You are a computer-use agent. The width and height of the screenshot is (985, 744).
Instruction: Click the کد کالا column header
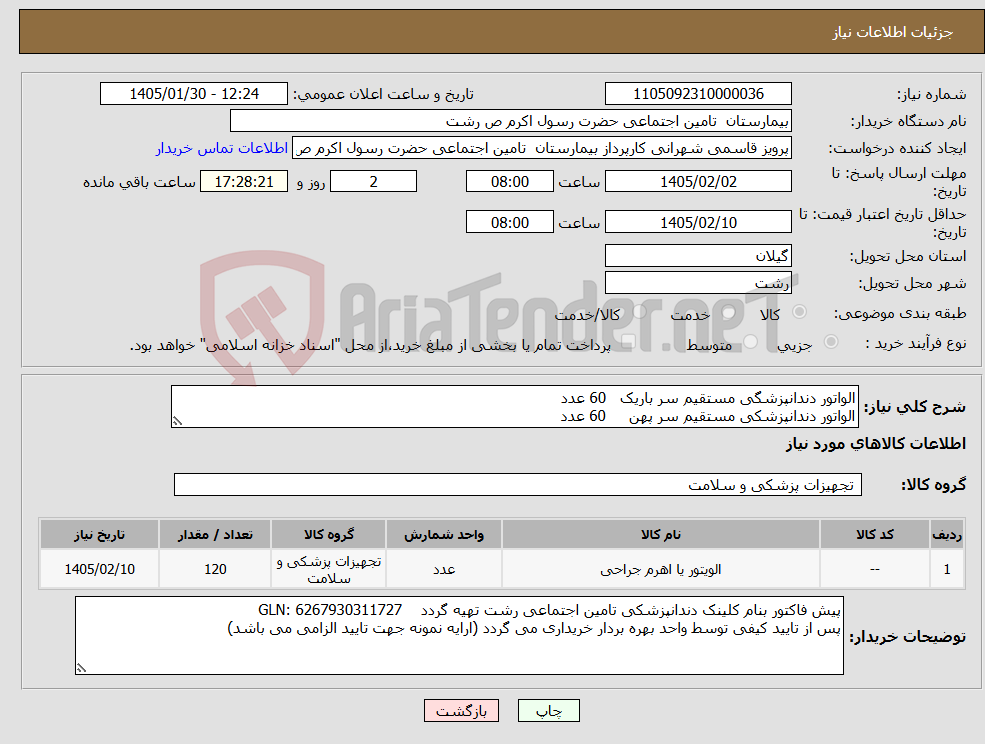[x=874, y=535]
